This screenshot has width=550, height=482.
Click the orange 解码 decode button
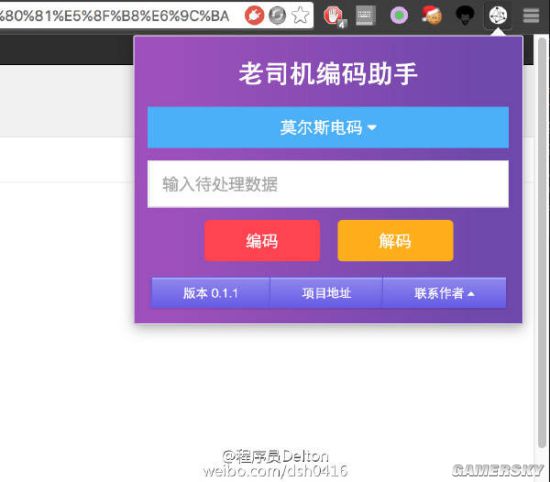(x=395, y=241)
